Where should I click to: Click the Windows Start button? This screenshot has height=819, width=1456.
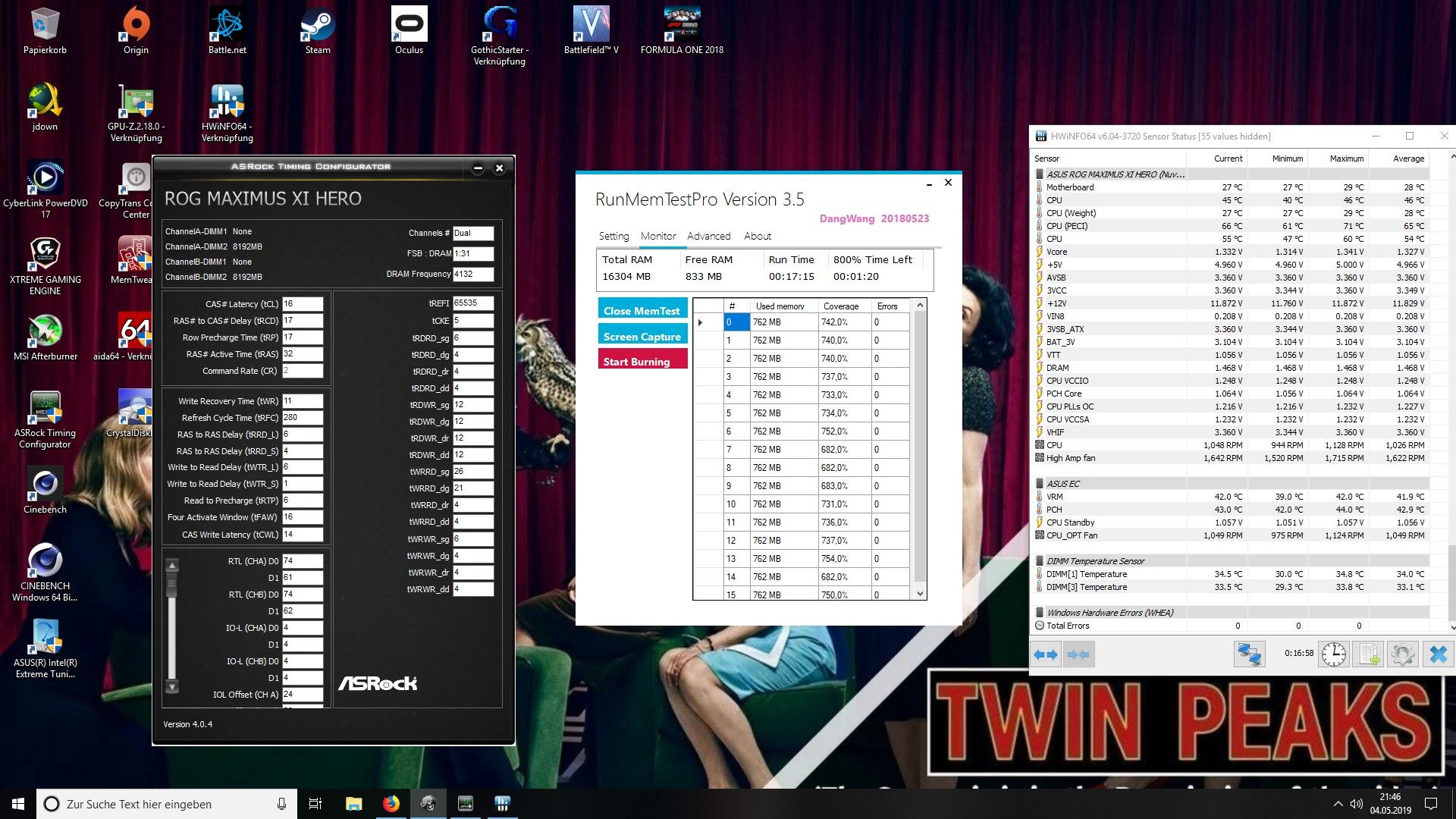point(18,804)
